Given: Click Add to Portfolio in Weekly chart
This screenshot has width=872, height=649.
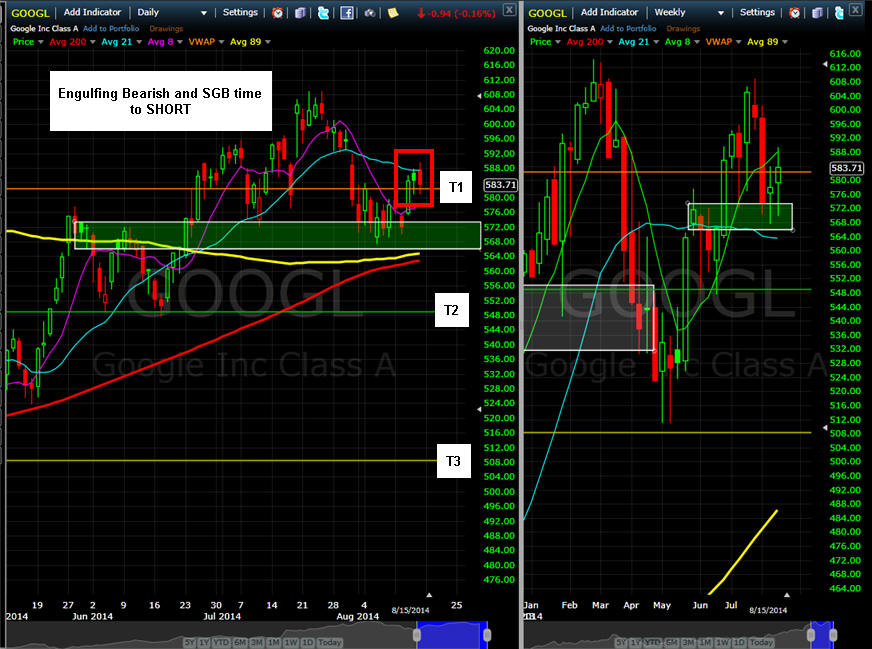Looking at the screenshot, I should pos(628,28).
